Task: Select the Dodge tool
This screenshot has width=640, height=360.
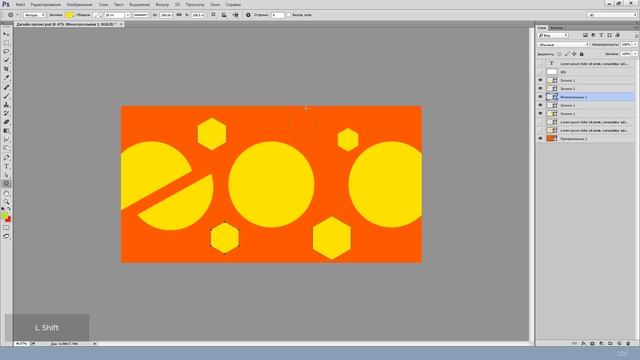Action: [x=6, y=148]
